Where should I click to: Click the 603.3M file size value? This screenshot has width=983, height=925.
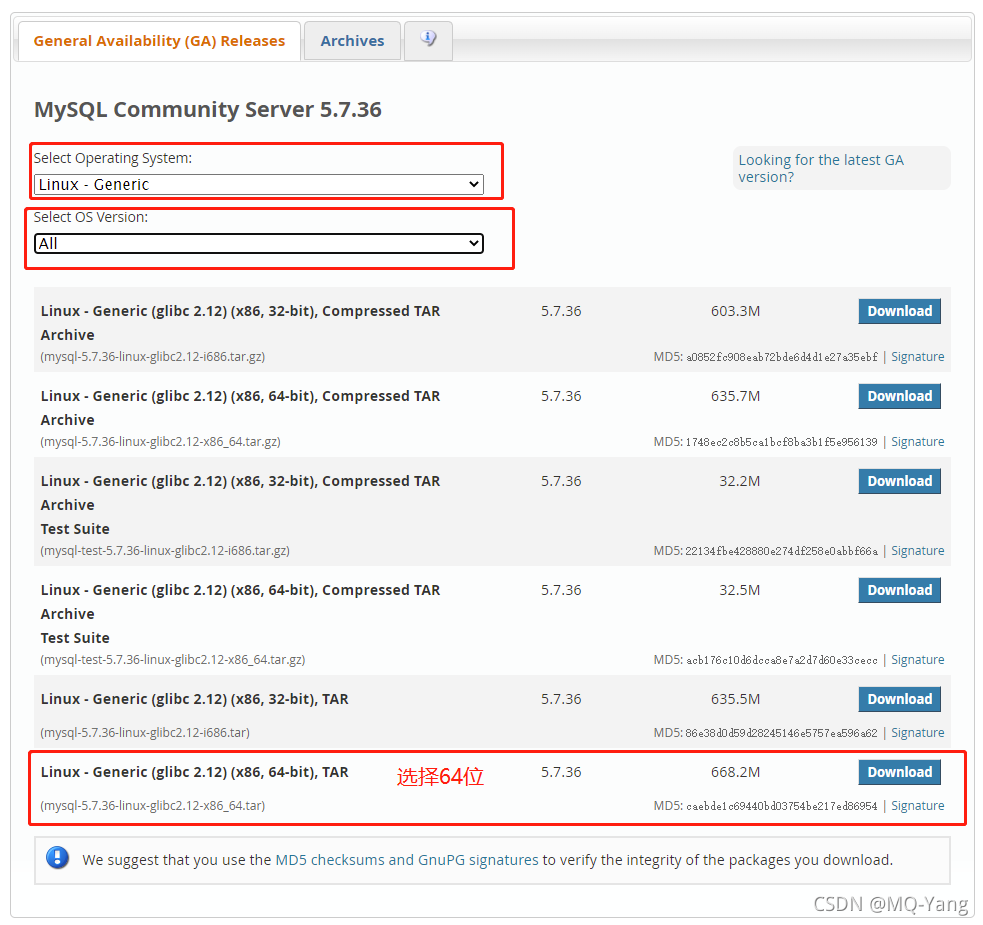point(735,311)
